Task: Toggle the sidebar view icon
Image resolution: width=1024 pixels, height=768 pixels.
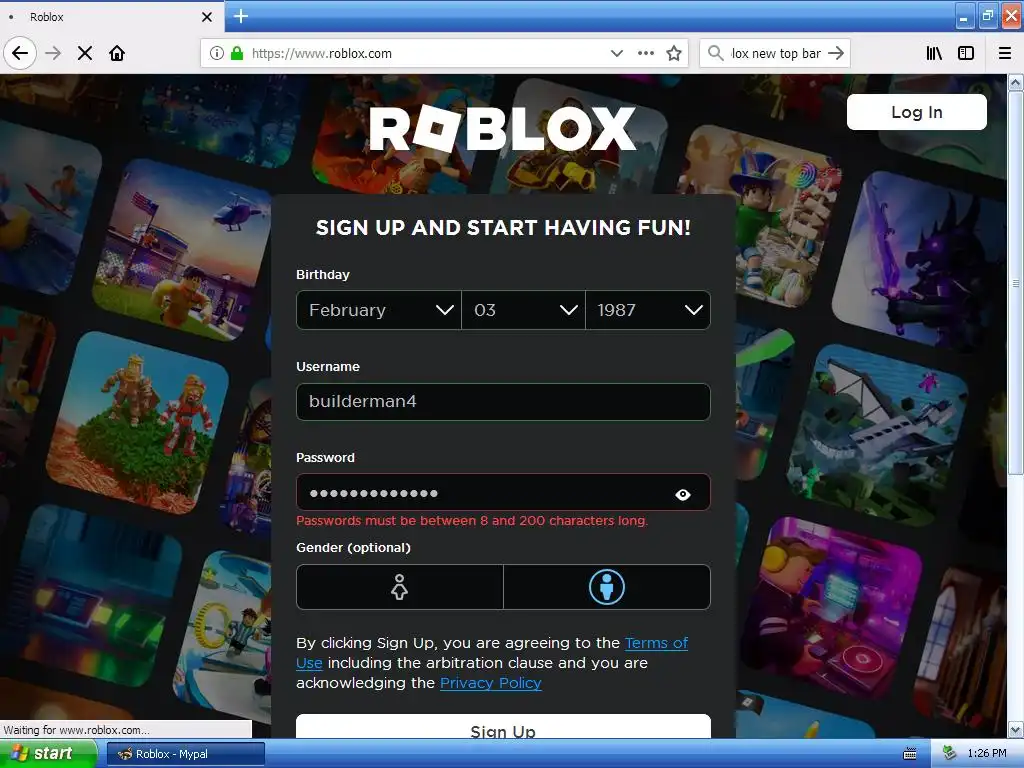Action: tap(966, 53)
